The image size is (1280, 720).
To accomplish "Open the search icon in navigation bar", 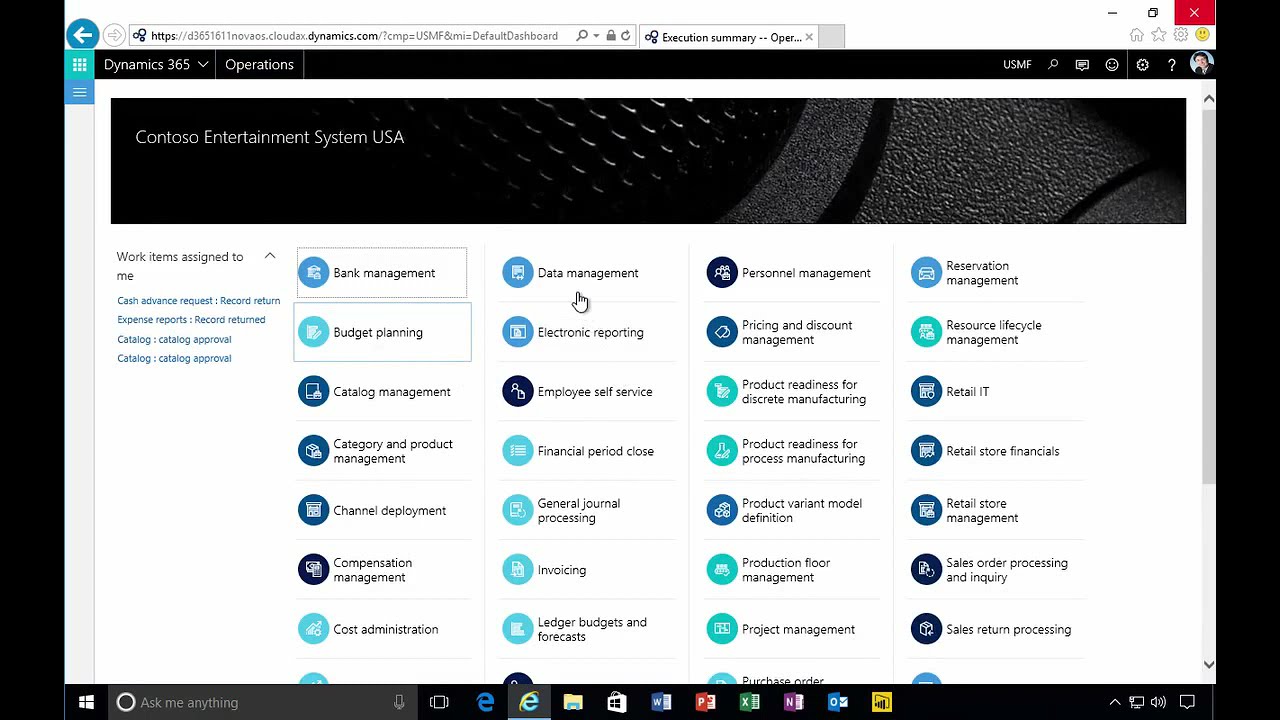I will point(1053,64).
